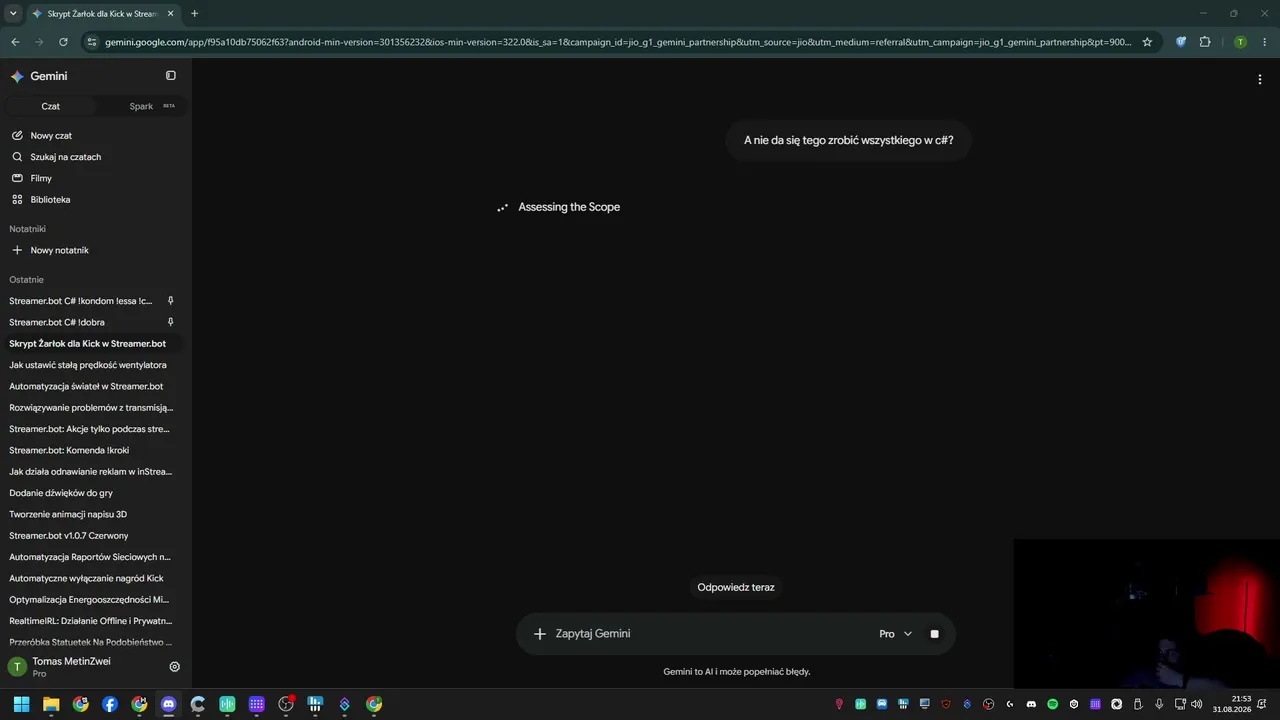This screenshot has height=720, width=1280.
Task: Open File Explorer from the taskbar
Action: coord(51,704)
